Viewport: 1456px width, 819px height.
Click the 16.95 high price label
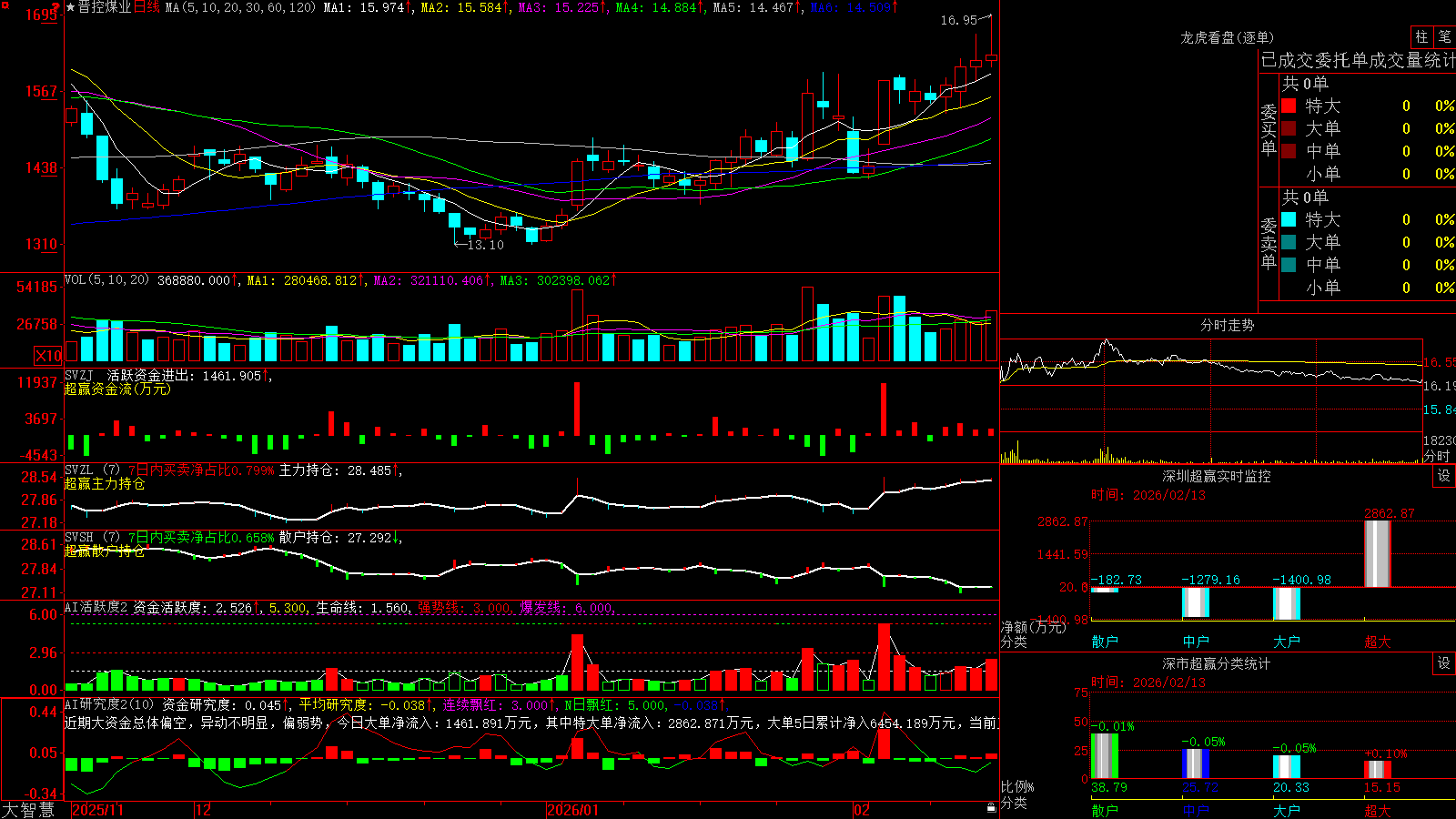958,20
